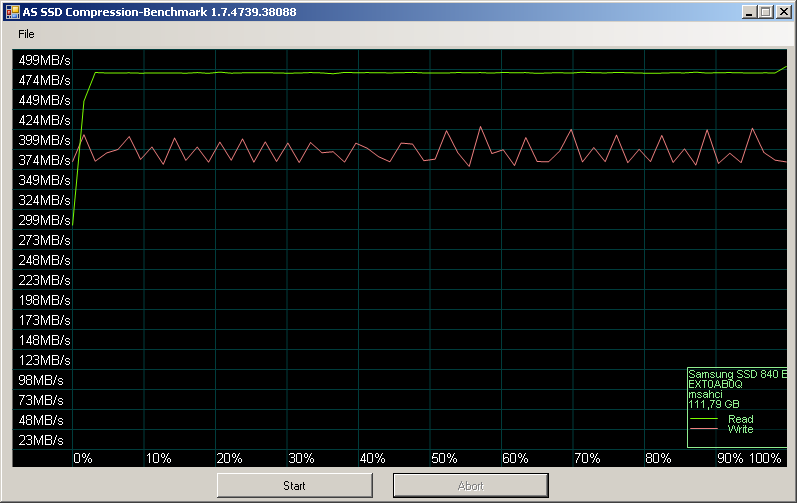Click the 50% marker on horizontal axis
The image size is (797, 503).
(444, 458)
